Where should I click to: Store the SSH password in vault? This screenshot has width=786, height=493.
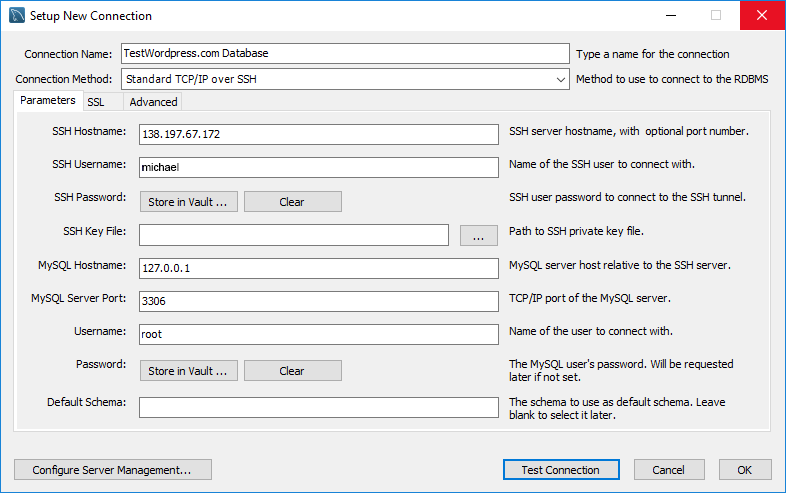[x=188, y=202]
